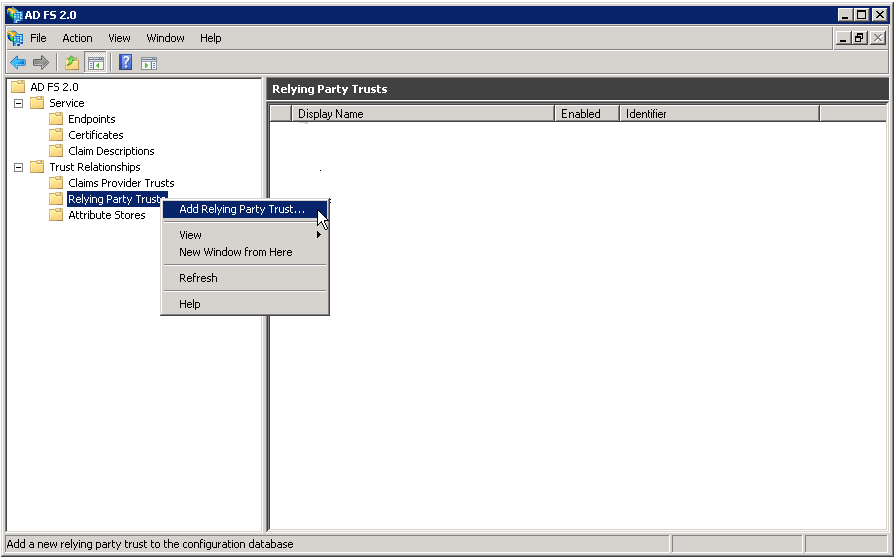Viewport: 896px width, 560px height.
Task: Open the Window menu
Action: [x=165, y=38]
